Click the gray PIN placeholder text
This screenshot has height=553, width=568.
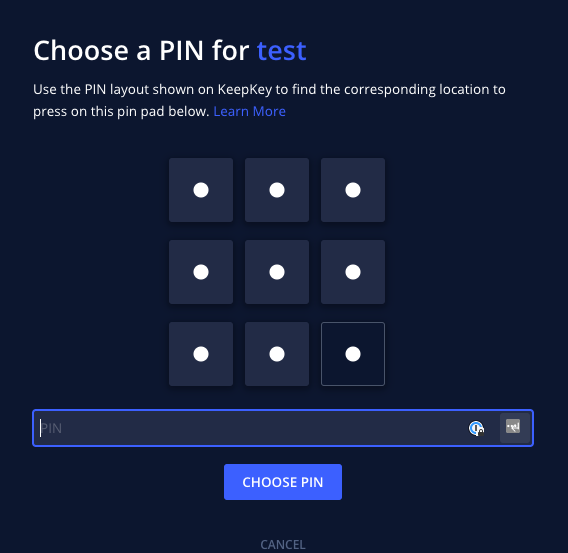coord(51,428)
